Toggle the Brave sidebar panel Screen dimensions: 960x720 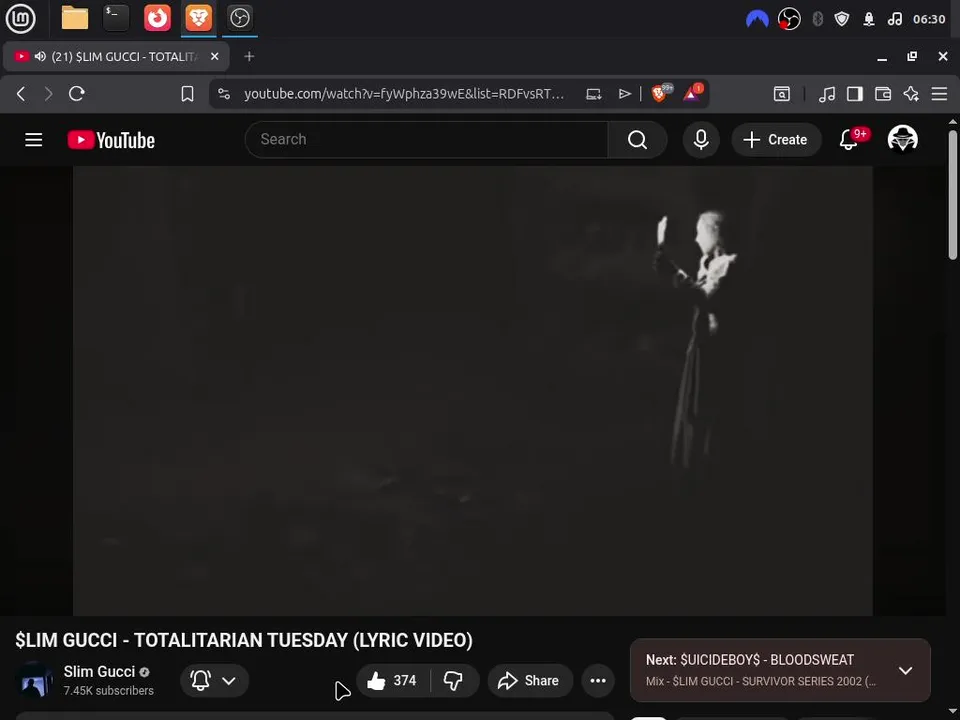855,94
